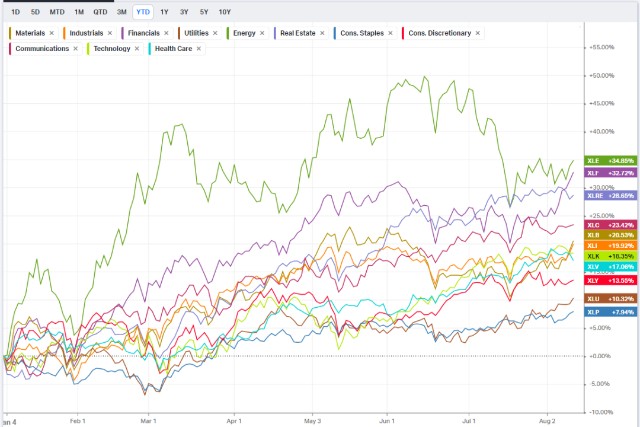The image size is (640, 427).
Task: Remove the Materials series with its x icon
Action: (52, 33)
